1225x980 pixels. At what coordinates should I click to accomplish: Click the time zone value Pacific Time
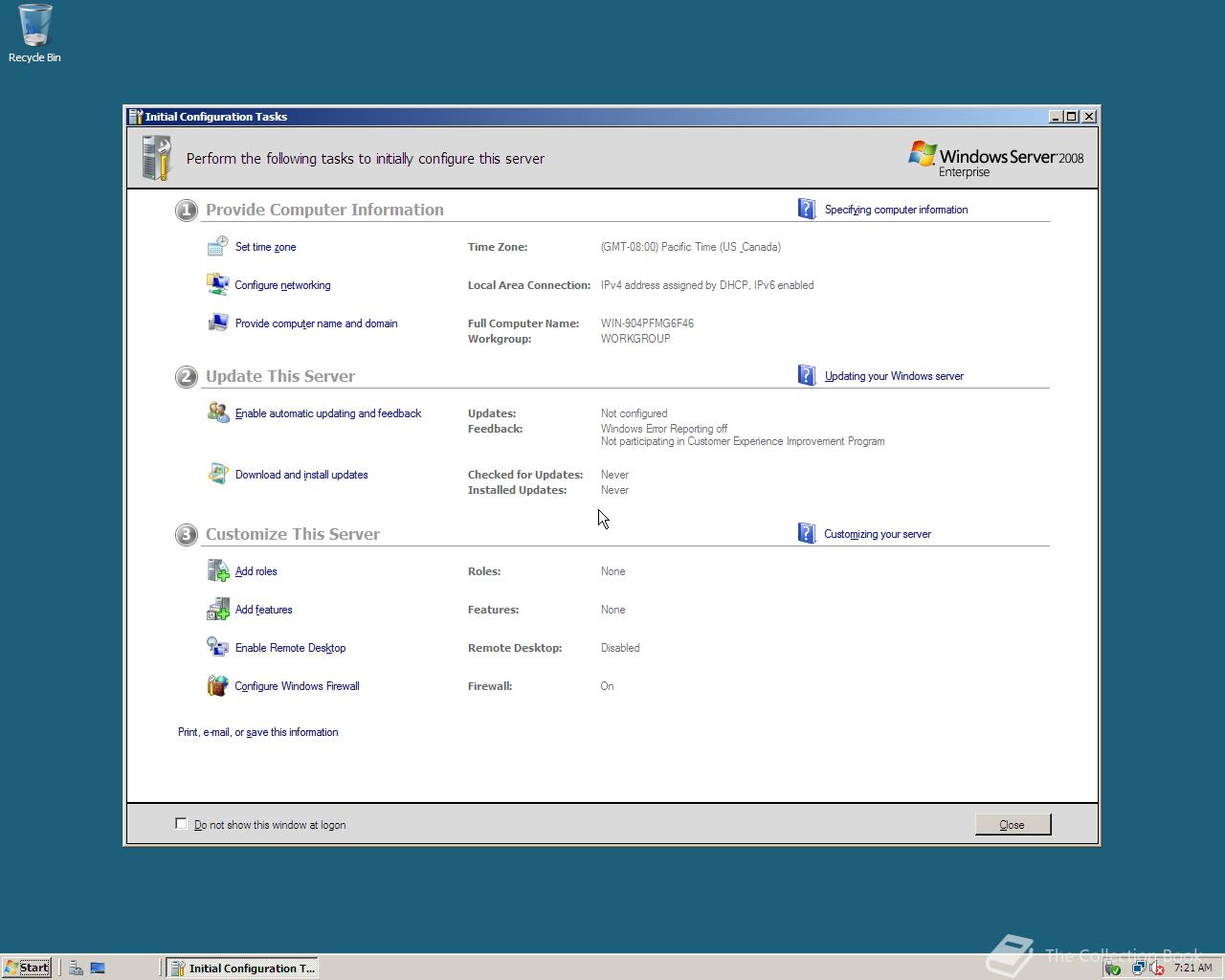coord(691,247)
